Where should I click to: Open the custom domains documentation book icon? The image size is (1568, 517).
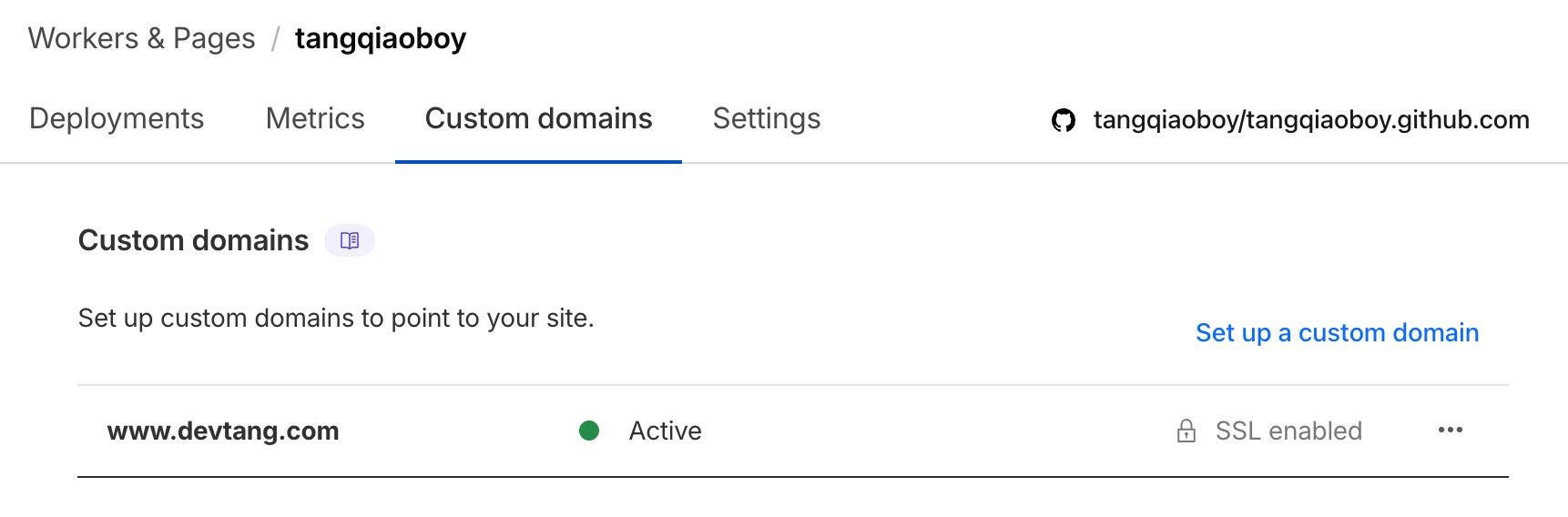350,240
